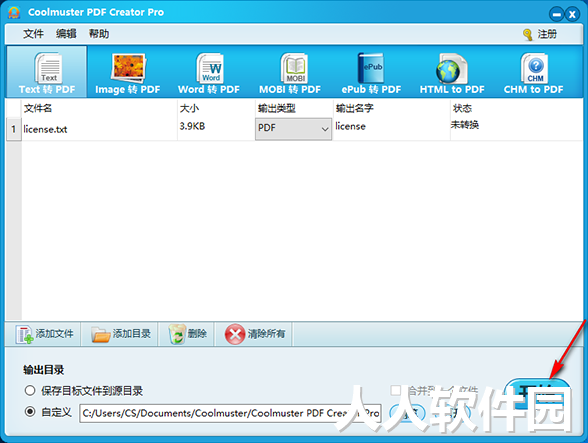588x443 pixels.
Task: Click row number 1 header
Action: pos(14,129)
